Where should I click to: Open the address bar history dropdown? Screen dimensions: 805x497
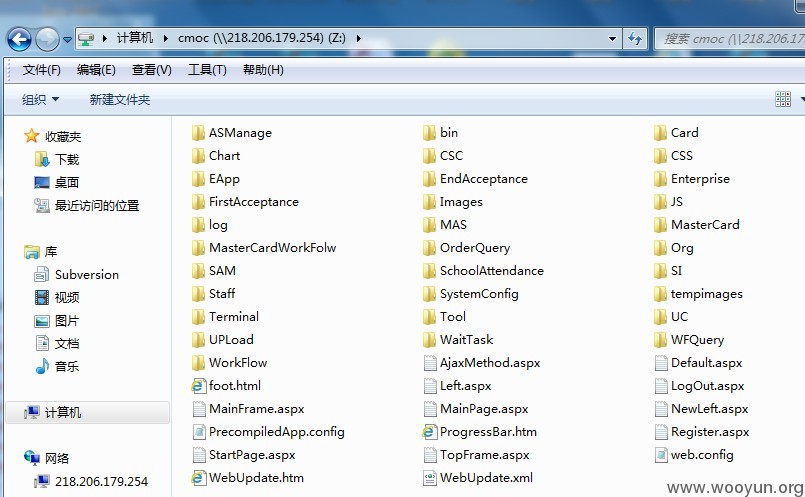(x=612, y=39)
